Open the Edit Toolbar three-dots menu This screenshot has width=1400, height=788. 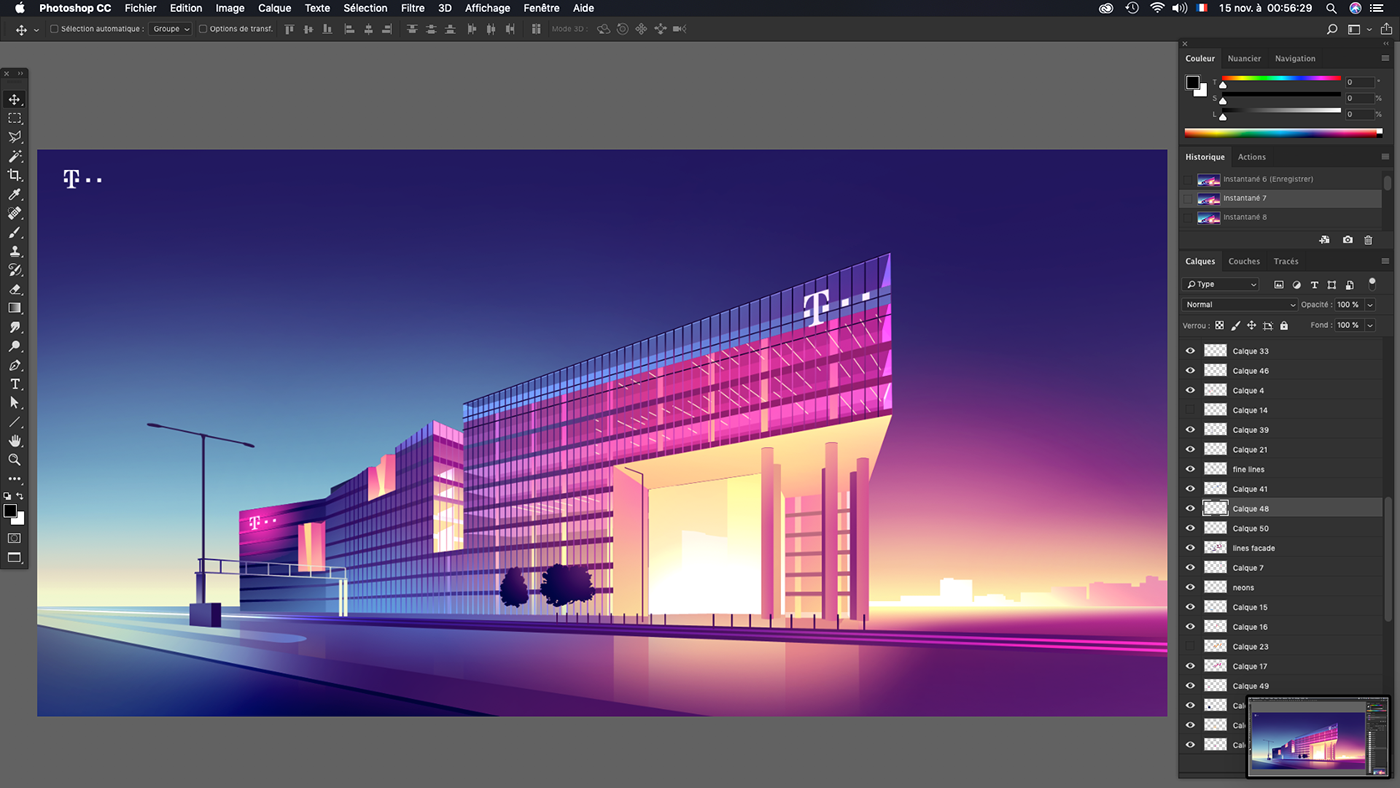[x=15, y=480]
